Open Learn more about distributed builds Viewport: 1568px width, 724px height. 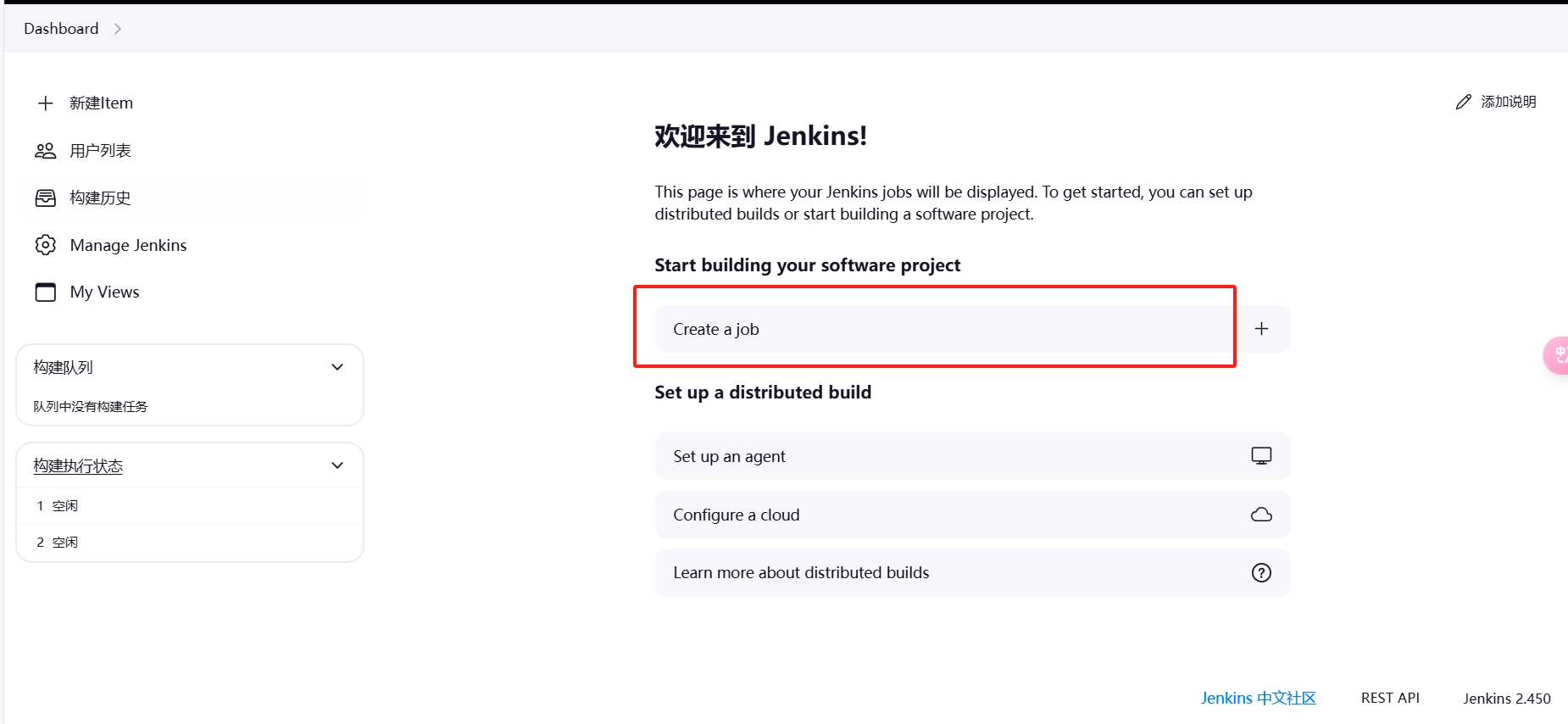[x=972, y=573]
